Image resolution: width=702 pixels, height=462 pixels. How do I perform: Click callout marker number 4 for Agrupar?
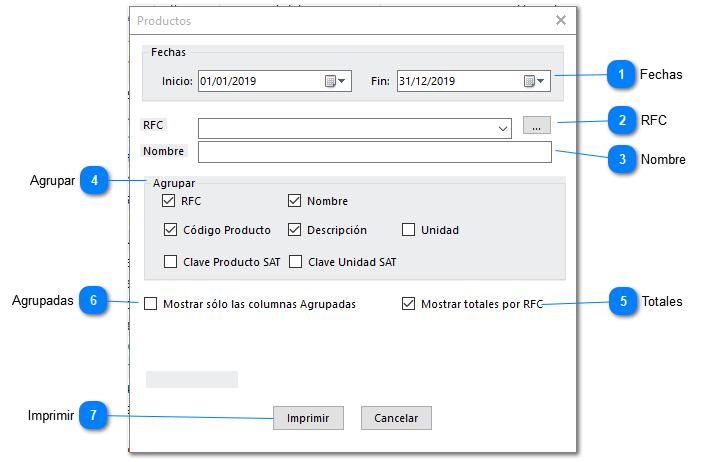coord(94,181)
